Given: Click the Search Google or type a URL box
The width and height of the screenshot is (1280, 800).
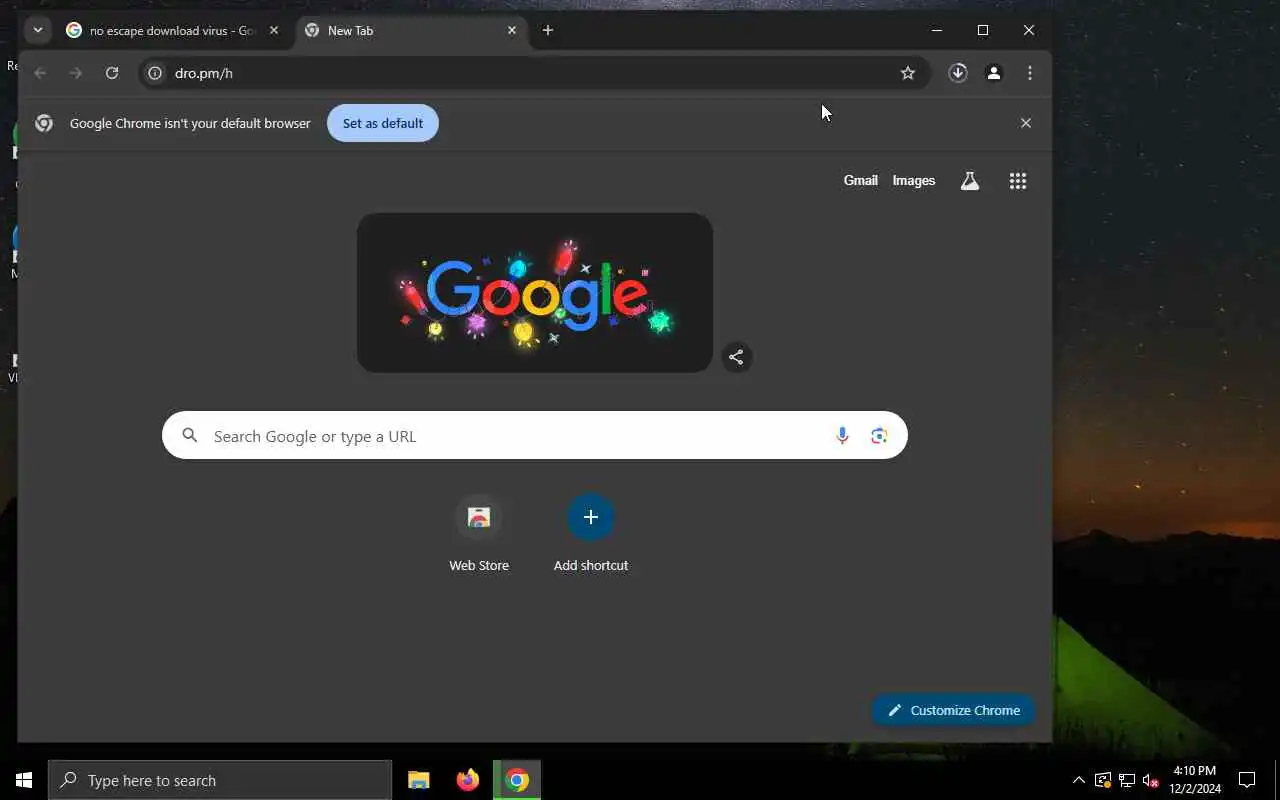Looking at the screenshot, I should [x=535, y=436].
